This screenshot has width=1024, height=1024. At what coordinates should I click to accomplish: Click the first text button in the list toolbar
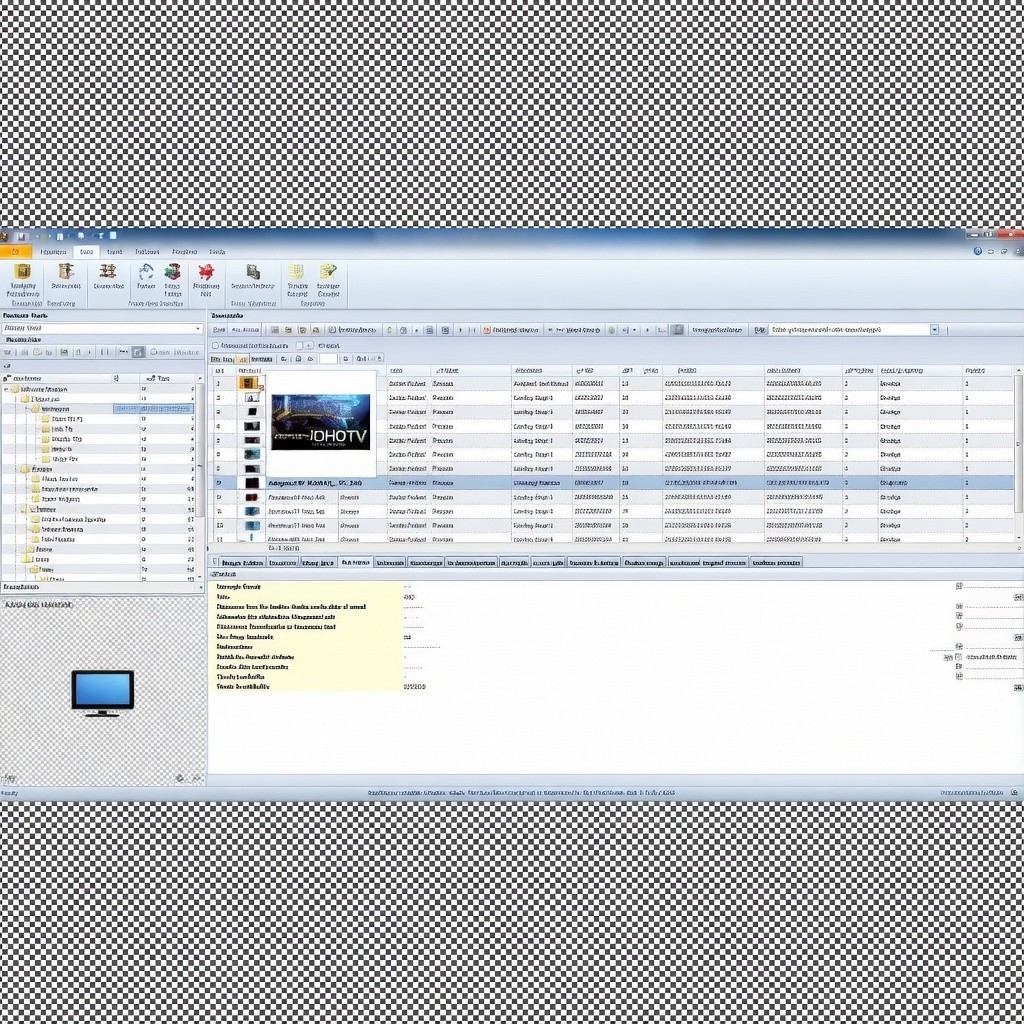tap(219, 330)
